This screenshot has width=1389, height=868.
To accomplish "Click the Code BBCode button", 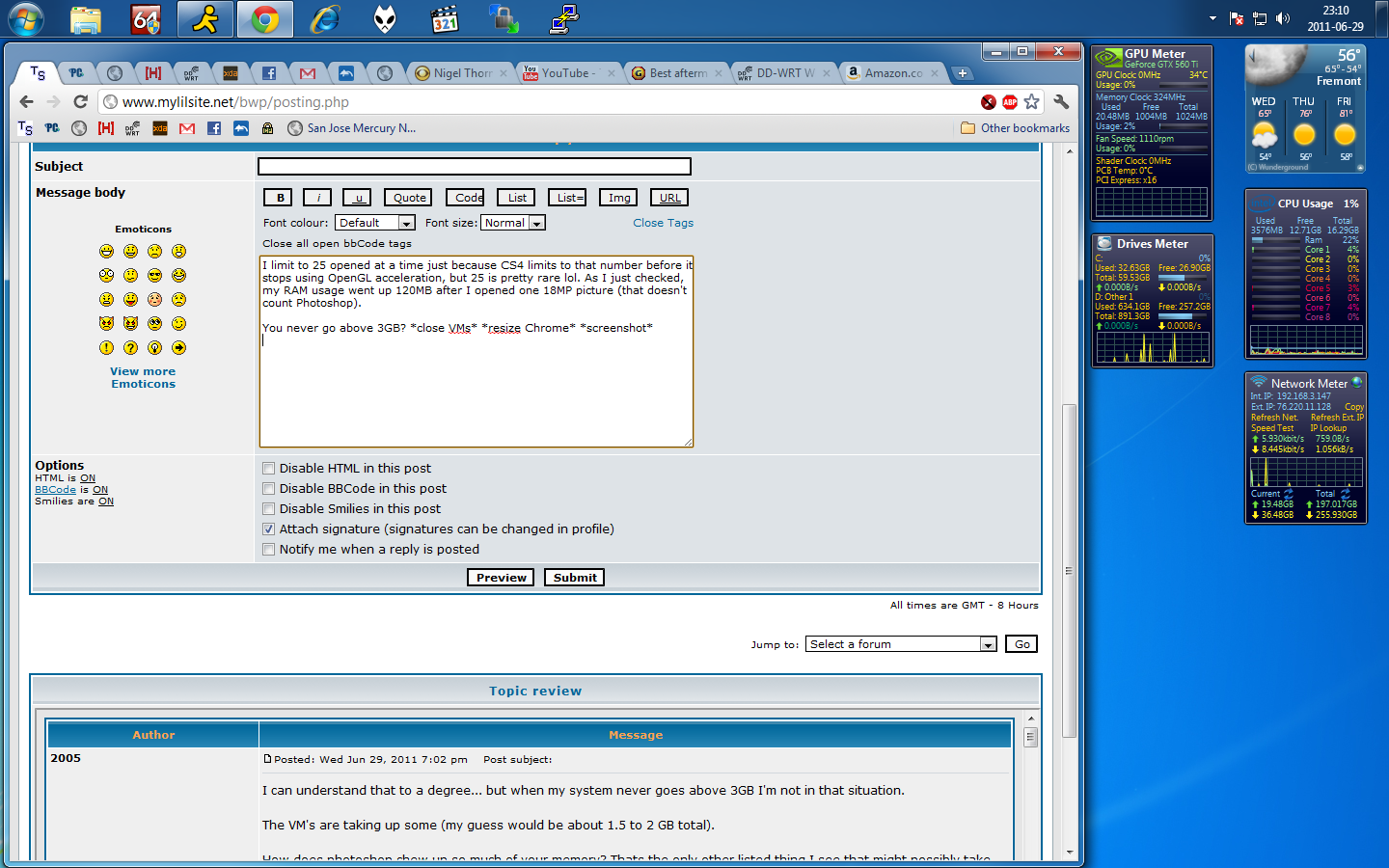I will (x=466, y=198).
